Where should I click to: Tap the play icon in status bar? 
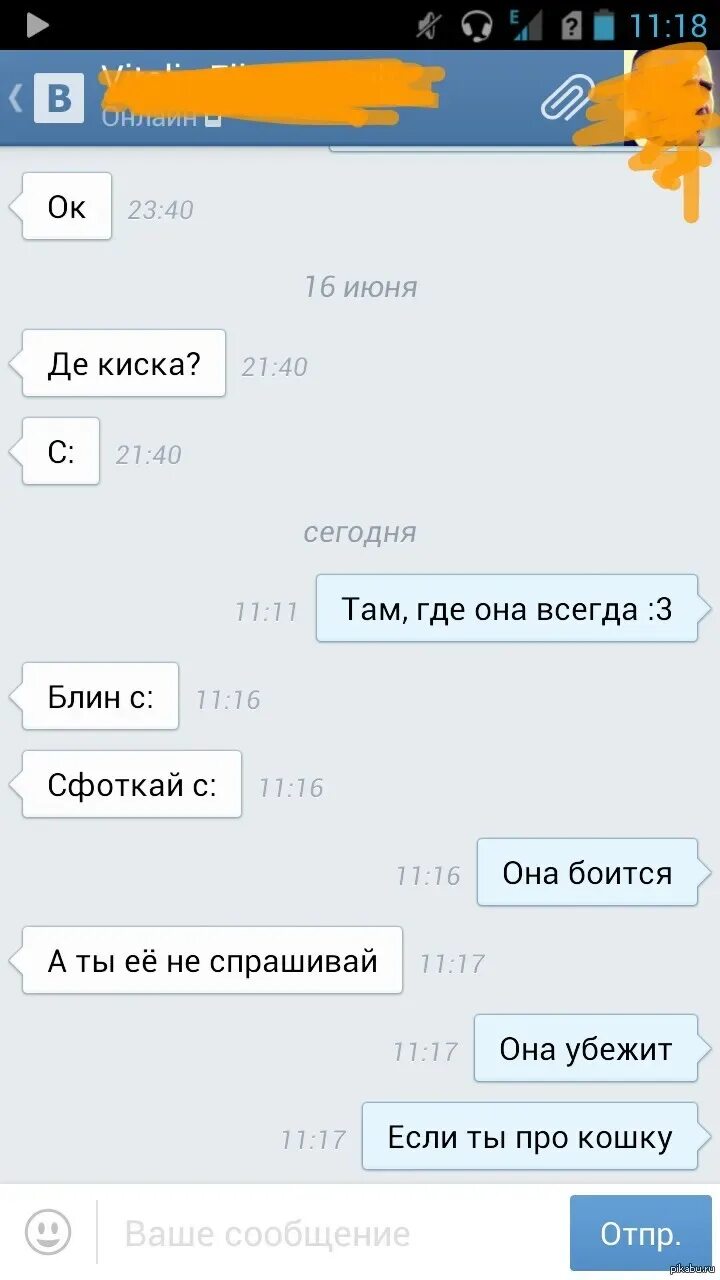coord(37,25)
